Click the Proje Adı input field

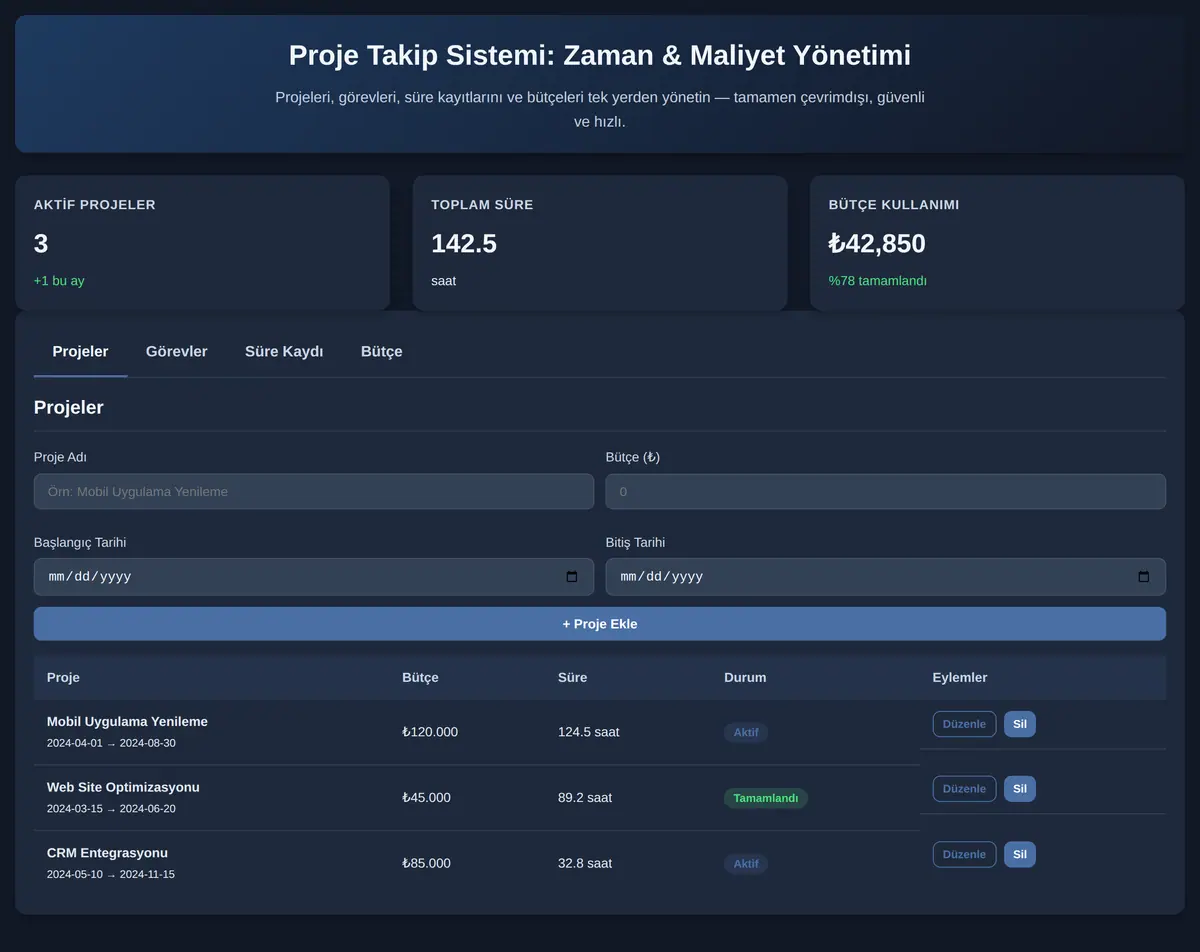[x=314, y=492]
